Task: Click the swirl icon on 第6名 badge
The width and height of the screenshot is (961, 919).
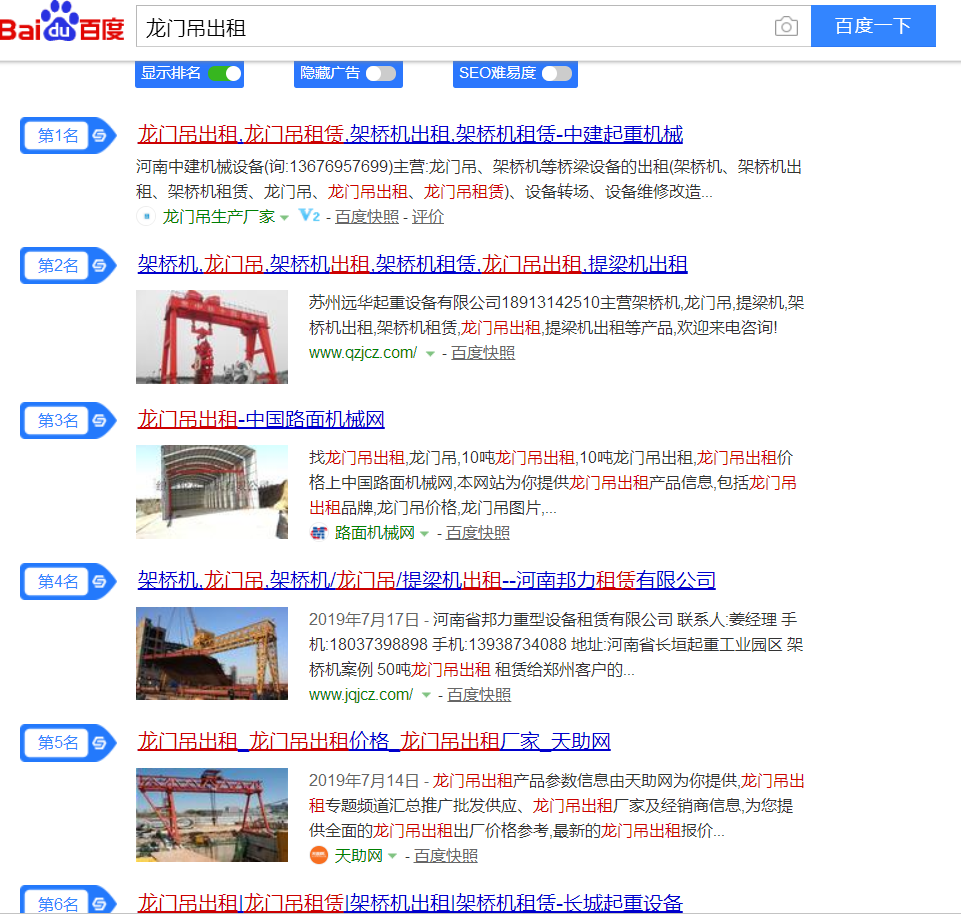Action: pos(99,904)
